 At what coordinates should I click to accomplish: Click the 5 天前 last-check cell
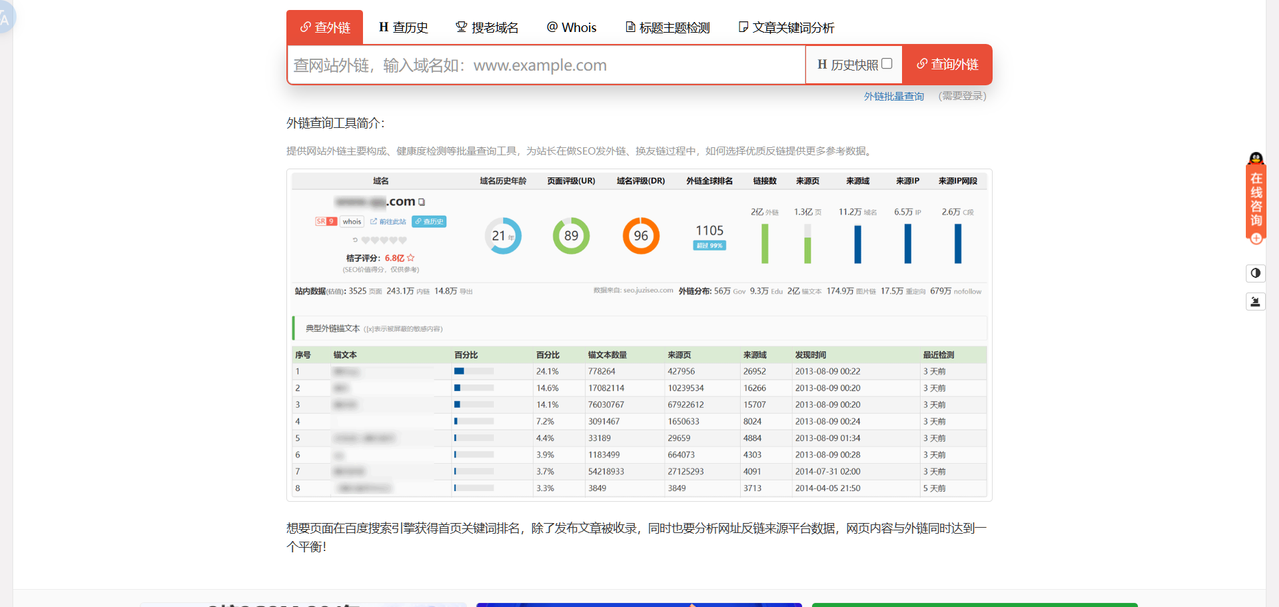point(934,488)
